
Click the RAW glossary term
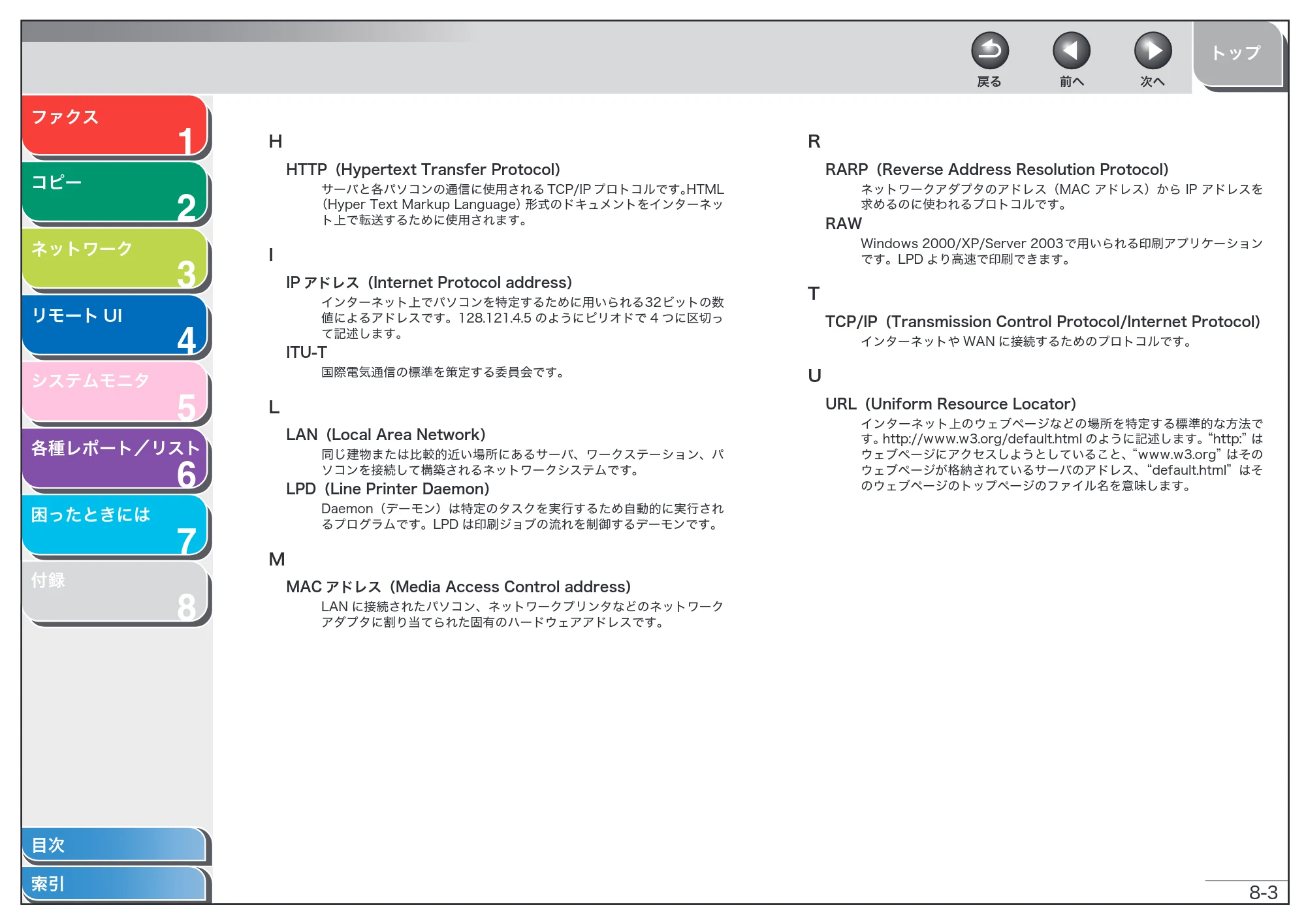(x=844, y=223)
